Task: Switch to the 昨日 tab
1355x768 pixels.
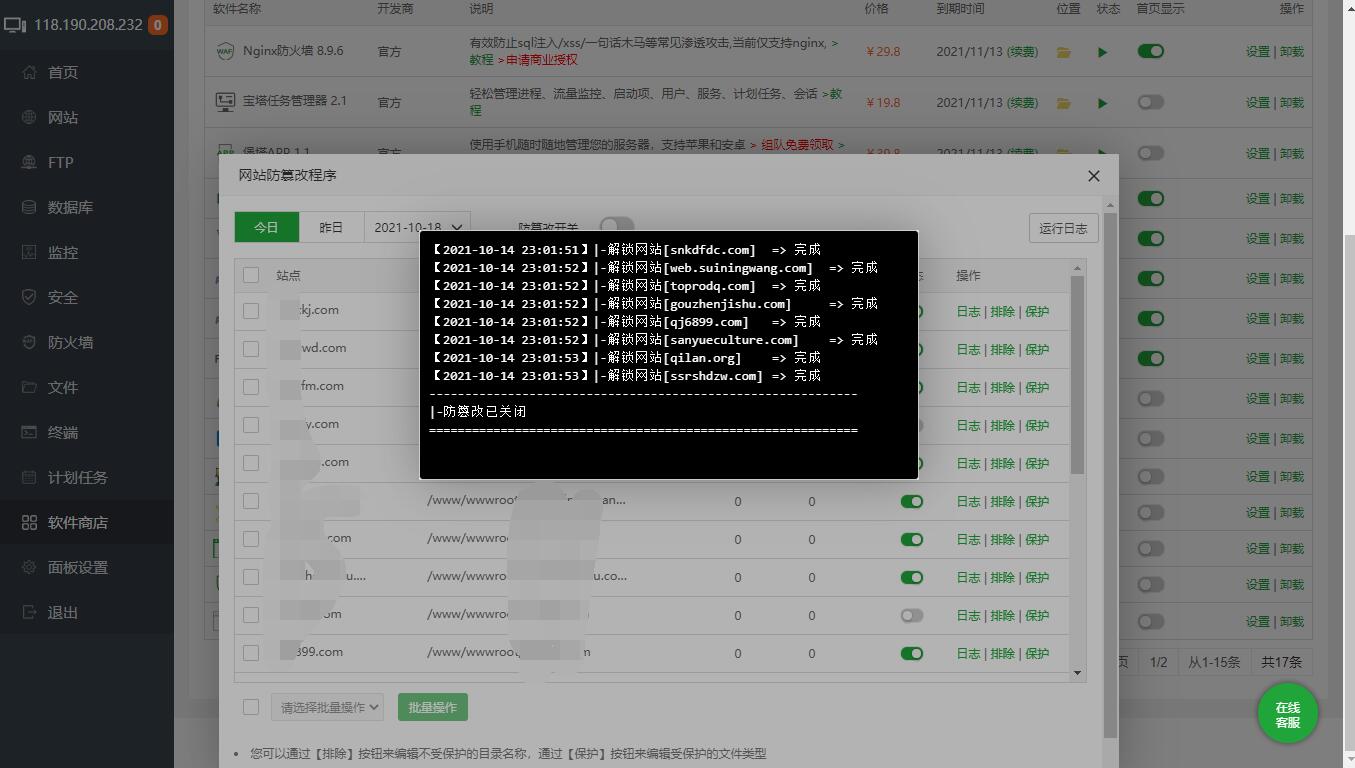Action: pyautogui.click(x=331, y=227)
